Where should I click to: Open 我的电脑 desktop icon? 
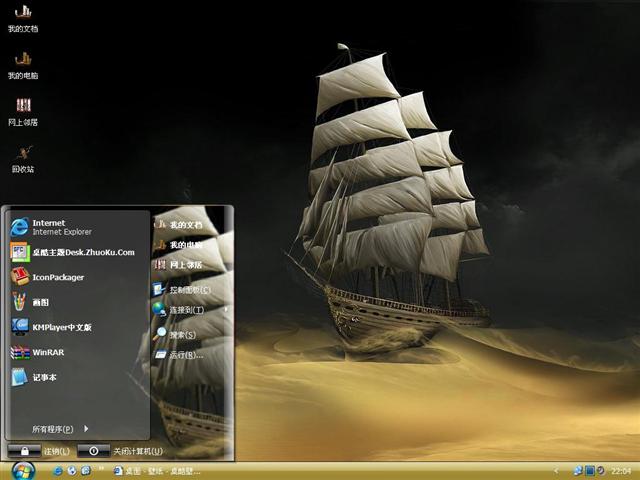pos(23,65)
